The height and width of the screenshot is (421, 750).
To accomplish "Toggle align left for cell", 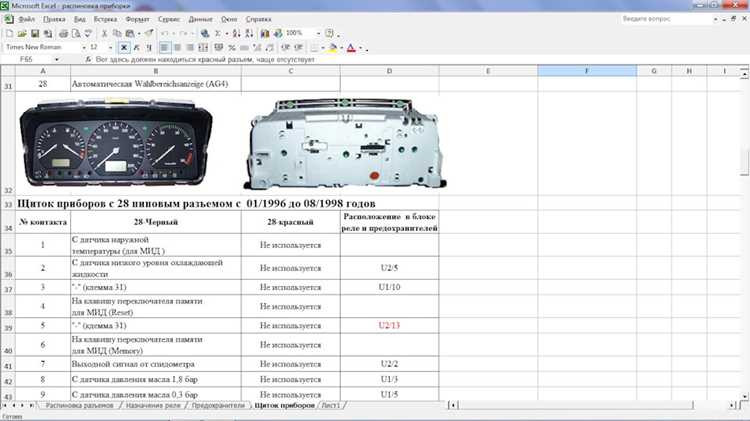I will coord(165,48).
